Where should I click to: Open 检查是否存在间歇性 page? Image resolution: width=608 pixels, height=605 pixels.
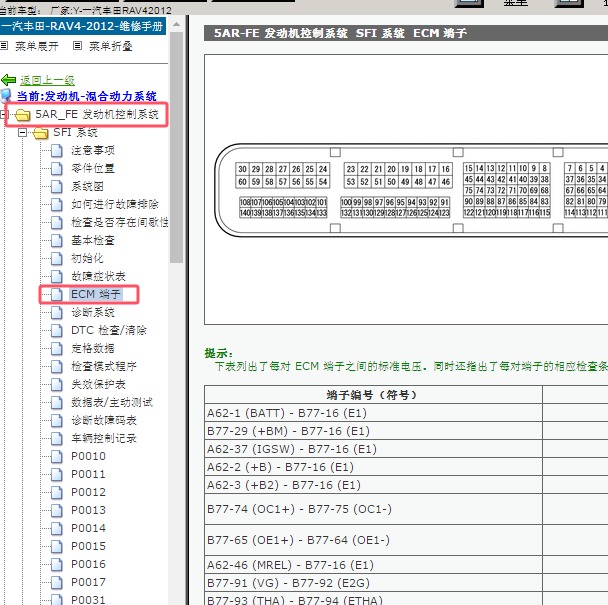tap(119, 222)
